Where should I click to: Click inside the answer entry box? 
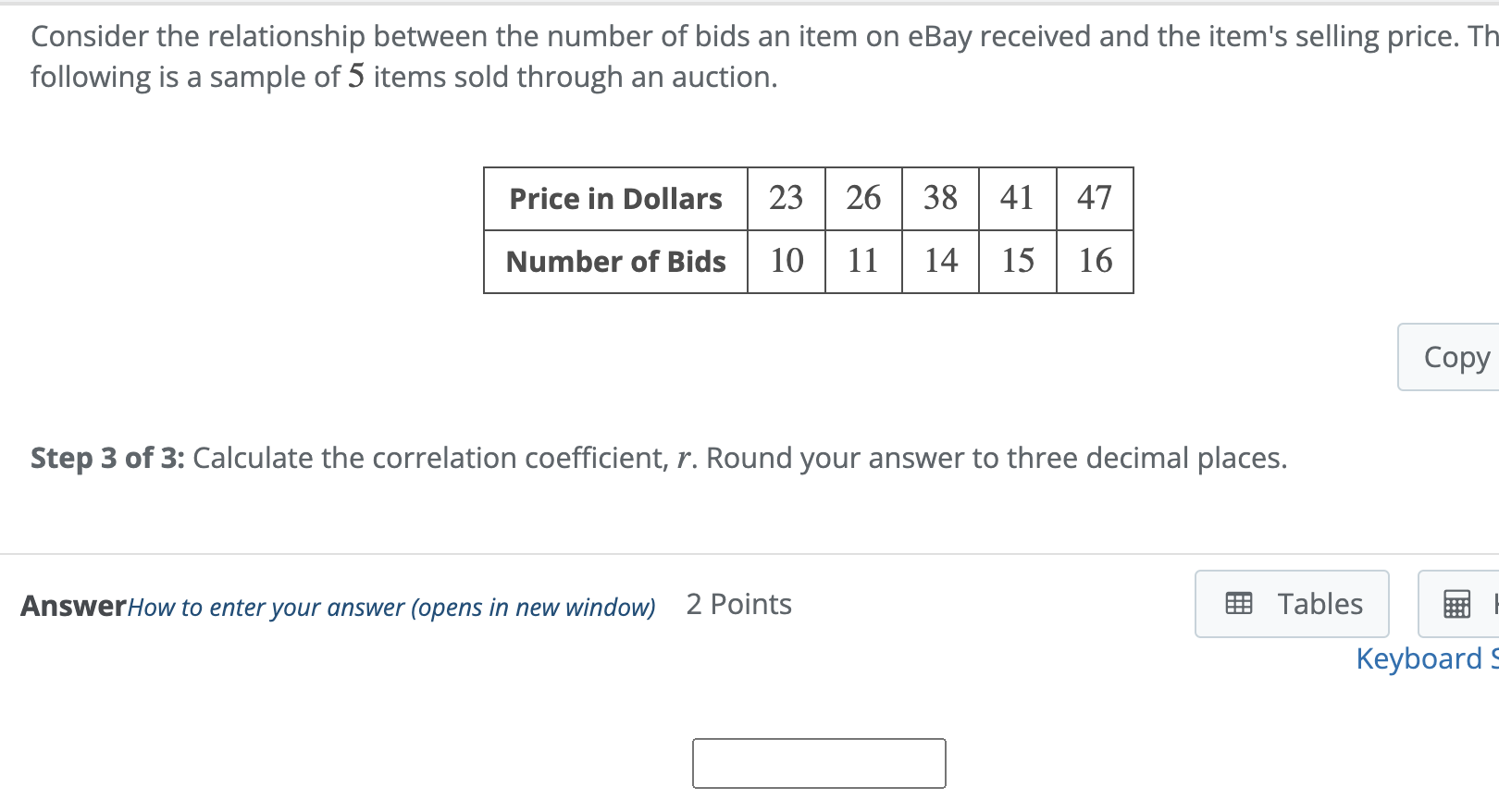[x=818, y=763]
